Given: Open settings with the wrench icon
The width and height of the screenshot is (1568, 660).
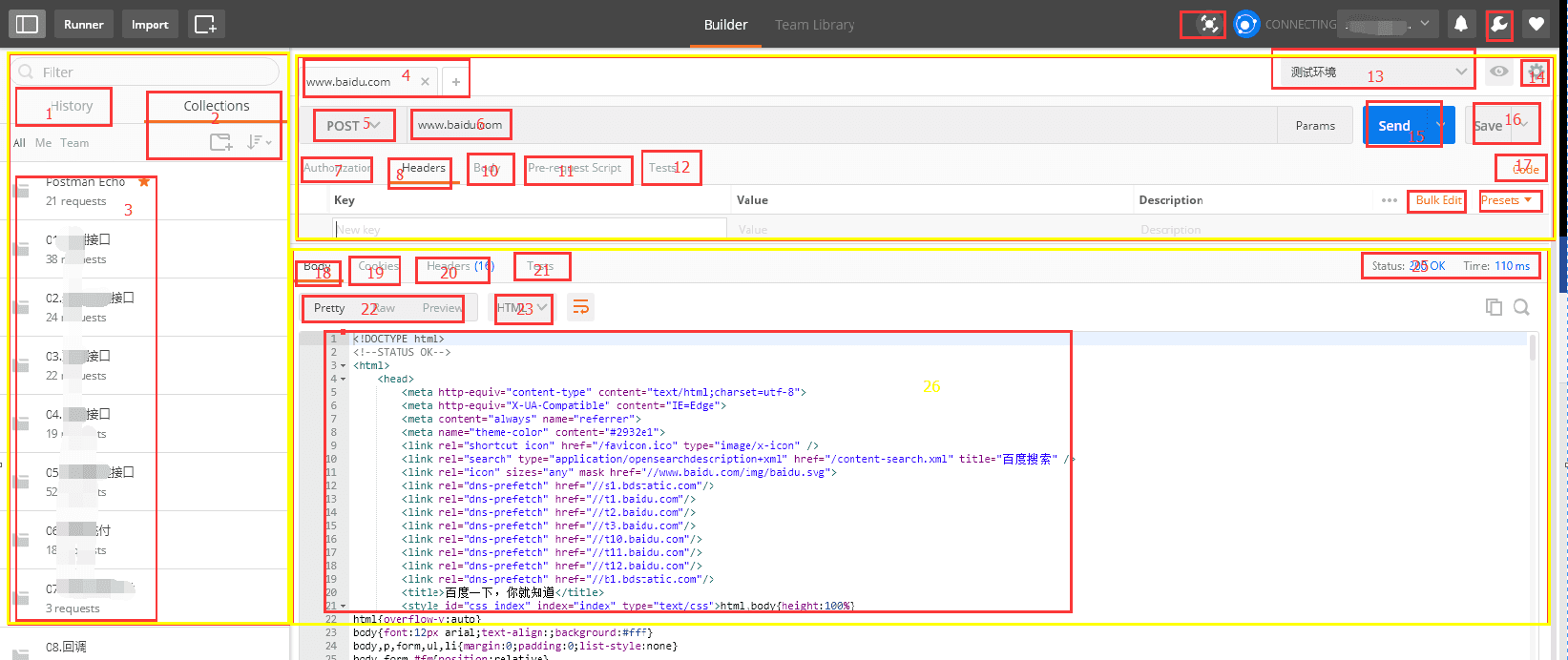Looking at the screenshot, I should pyautogui.click(x=1499, y=24).
